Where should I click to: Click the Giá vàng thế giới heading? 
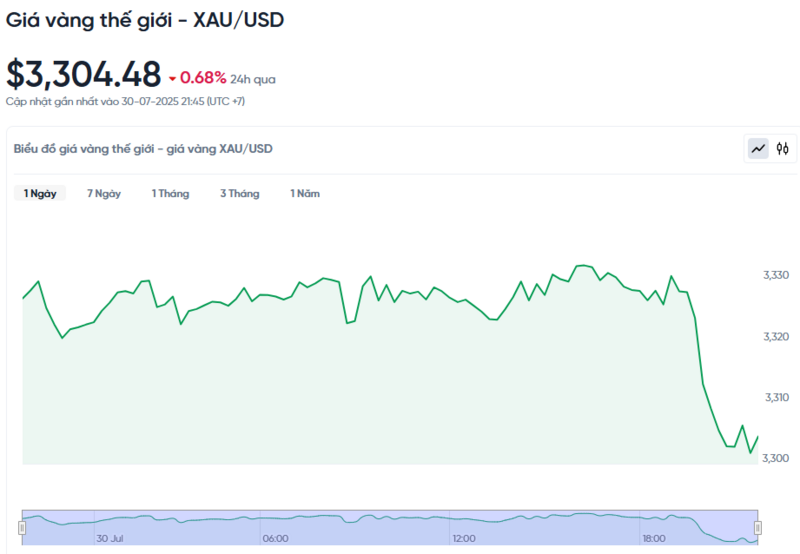click(145, 20)
